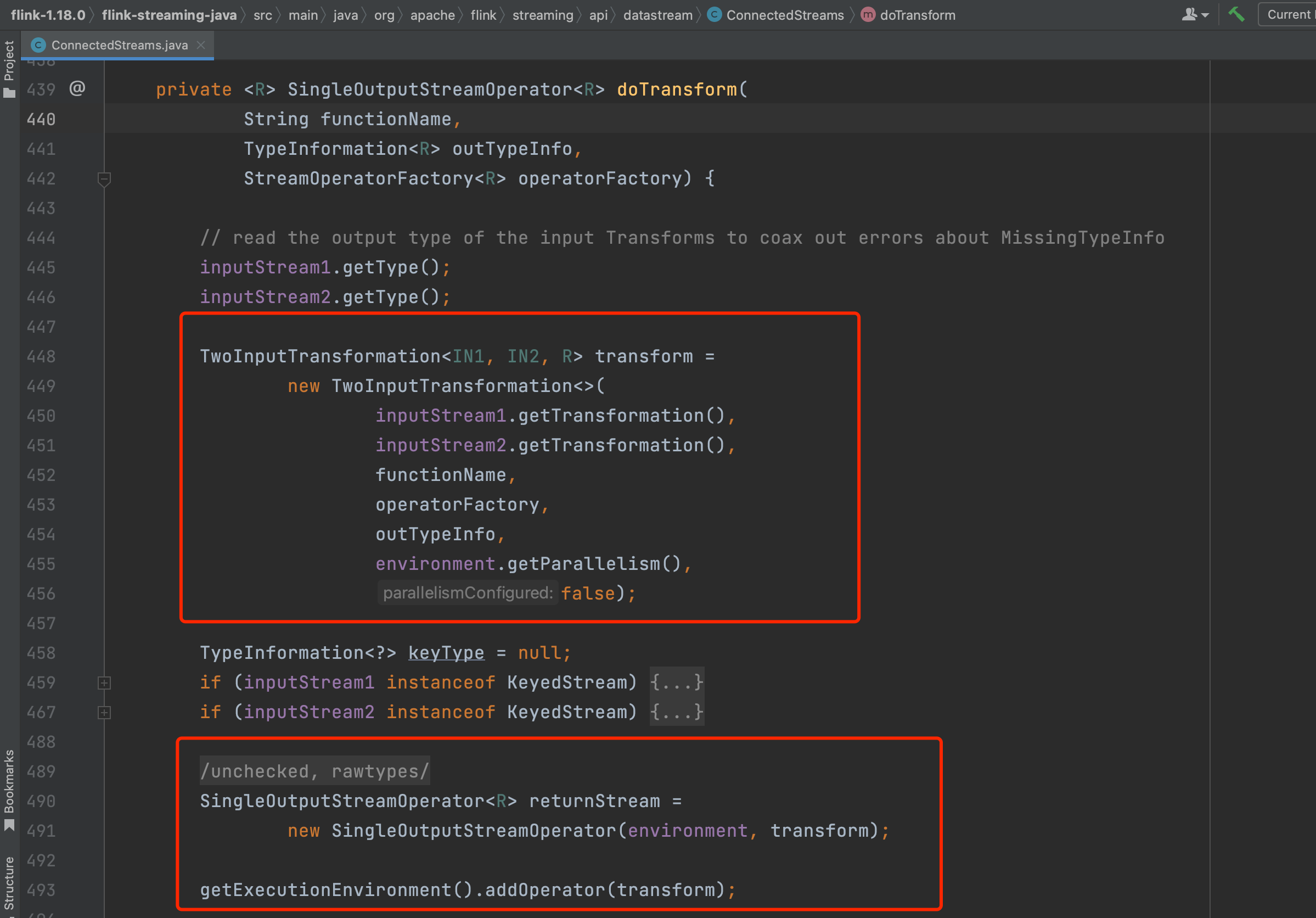Expand folded inputStream2 if block at line 467
Image resolution: width=1316 pixels, height=918 pixels.
(104, 713)
